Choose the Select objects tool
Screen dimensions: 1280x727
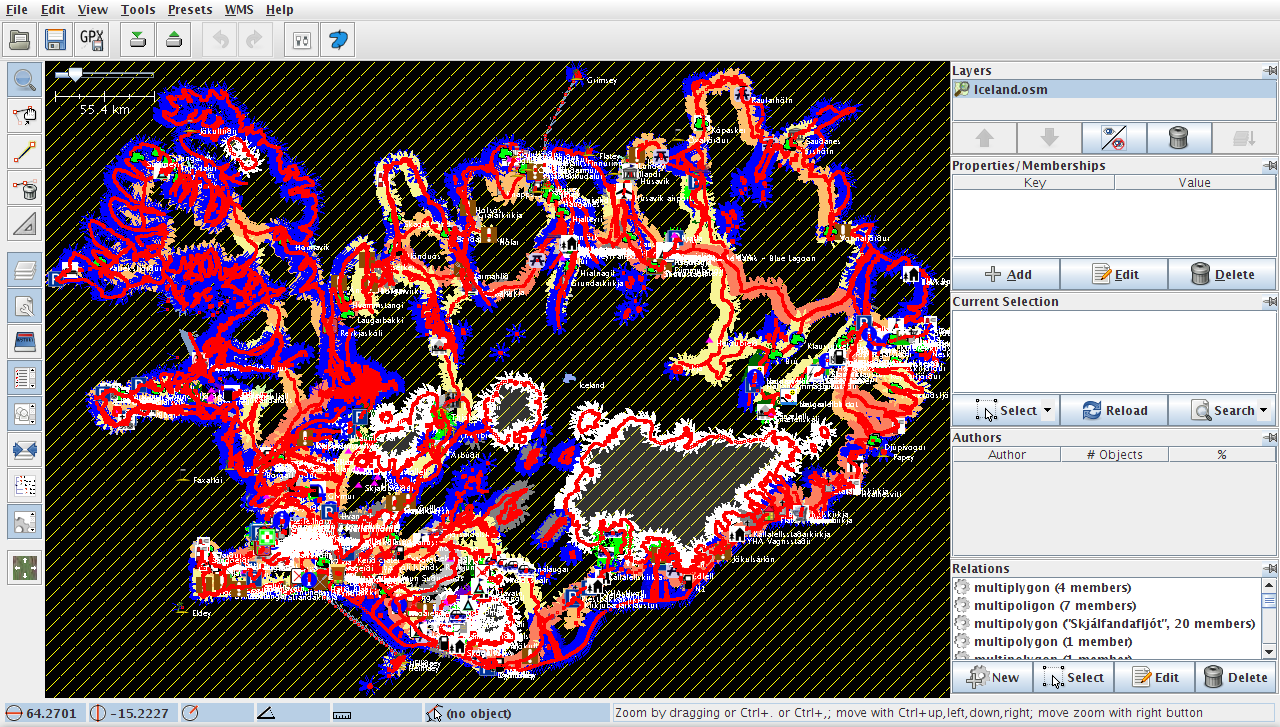click(x=25, y=115)
